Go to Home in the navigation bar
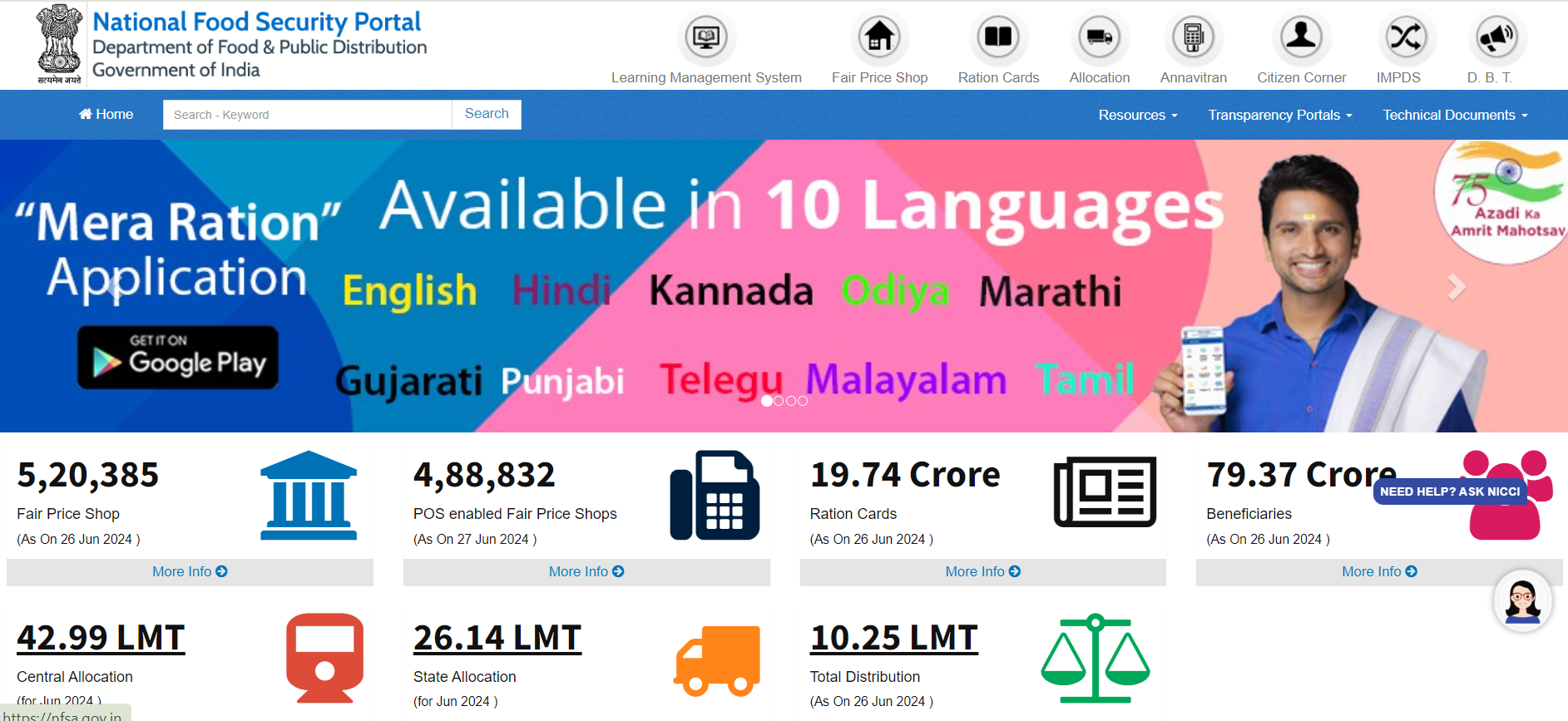This screenshot has height=721, width=1568. [106, 114]
